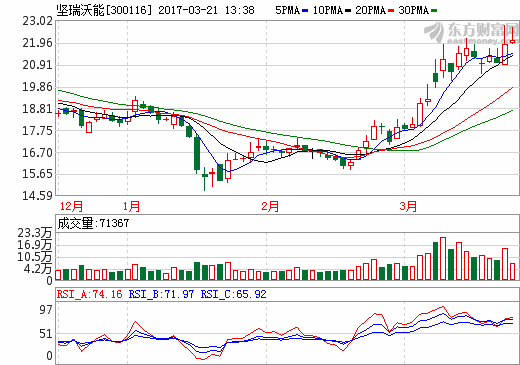The width and height of the screenshot is (520, 365).
Task: Click the 14.59 price axis label
Action: click(37, 196)
